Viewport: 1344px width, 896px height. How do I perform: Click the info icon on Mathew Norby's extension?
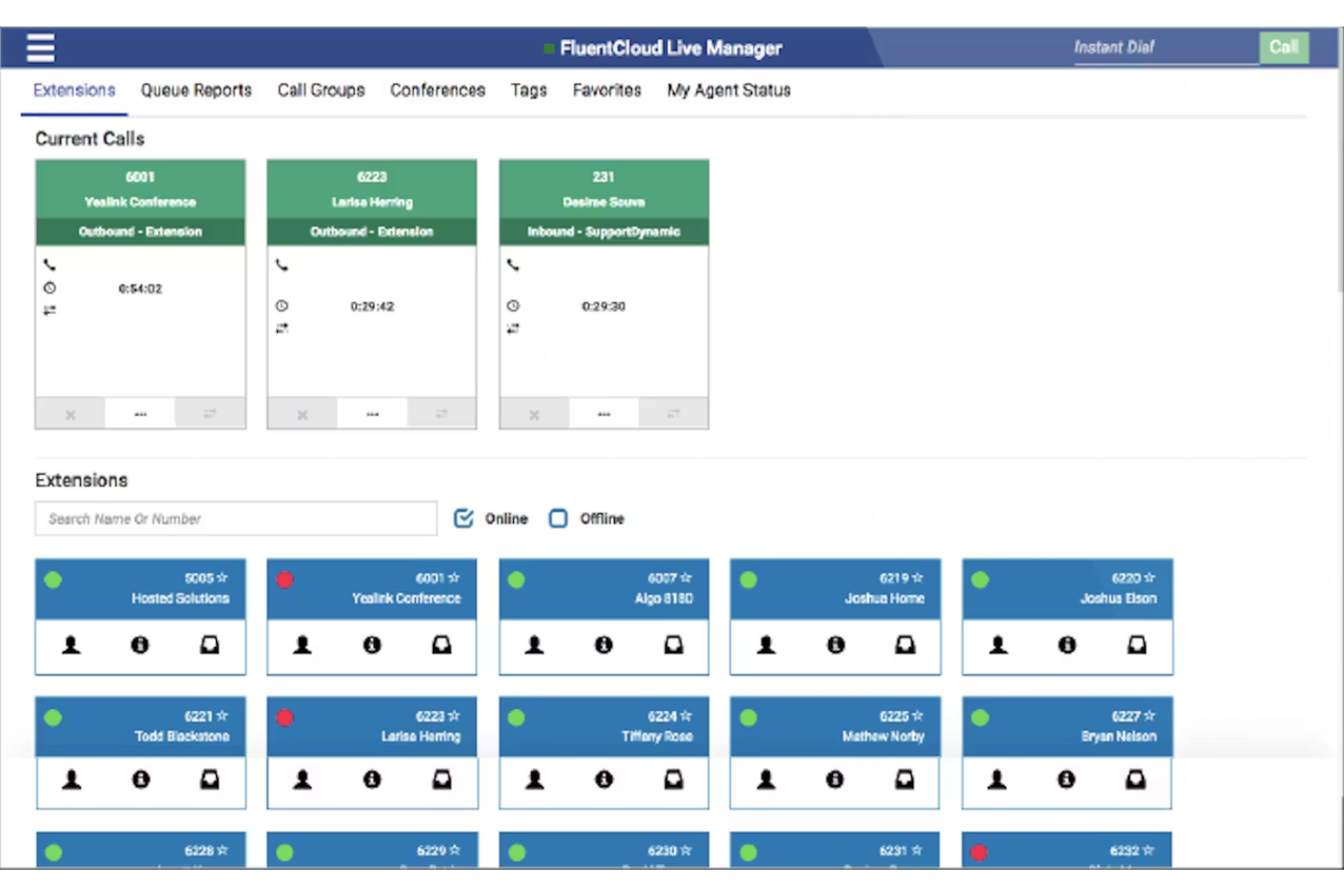(835, 779)
